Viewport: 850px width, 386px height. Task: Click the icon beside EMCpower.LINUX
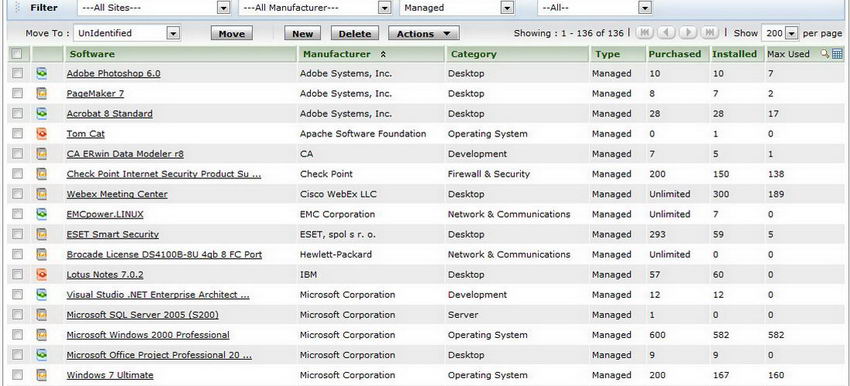point(41,214)
